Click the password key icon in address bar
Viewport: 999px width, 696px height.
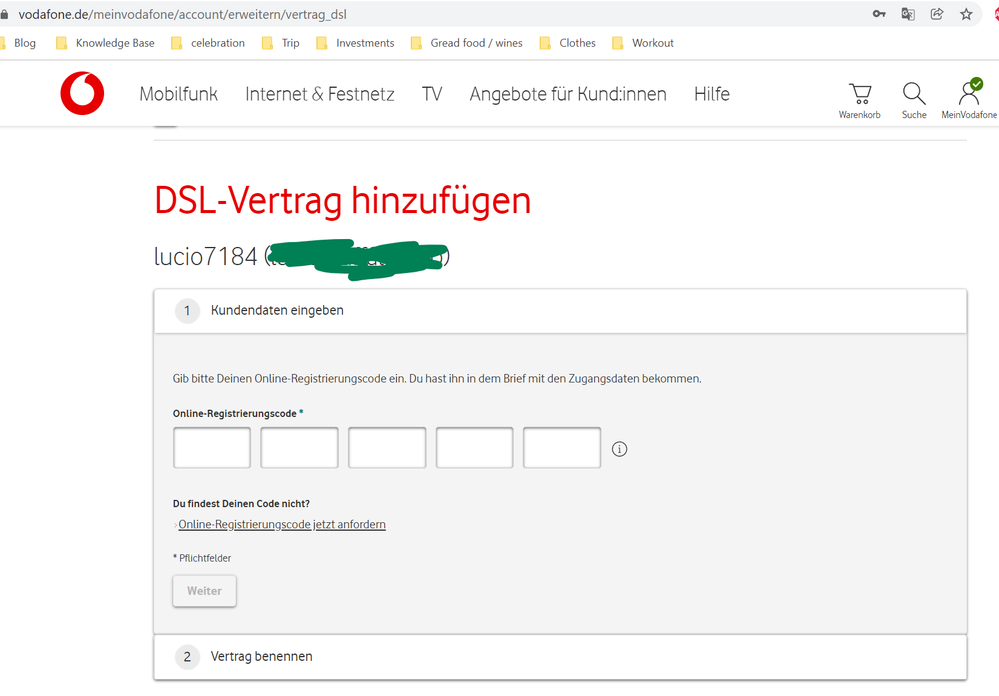(879, 14)
